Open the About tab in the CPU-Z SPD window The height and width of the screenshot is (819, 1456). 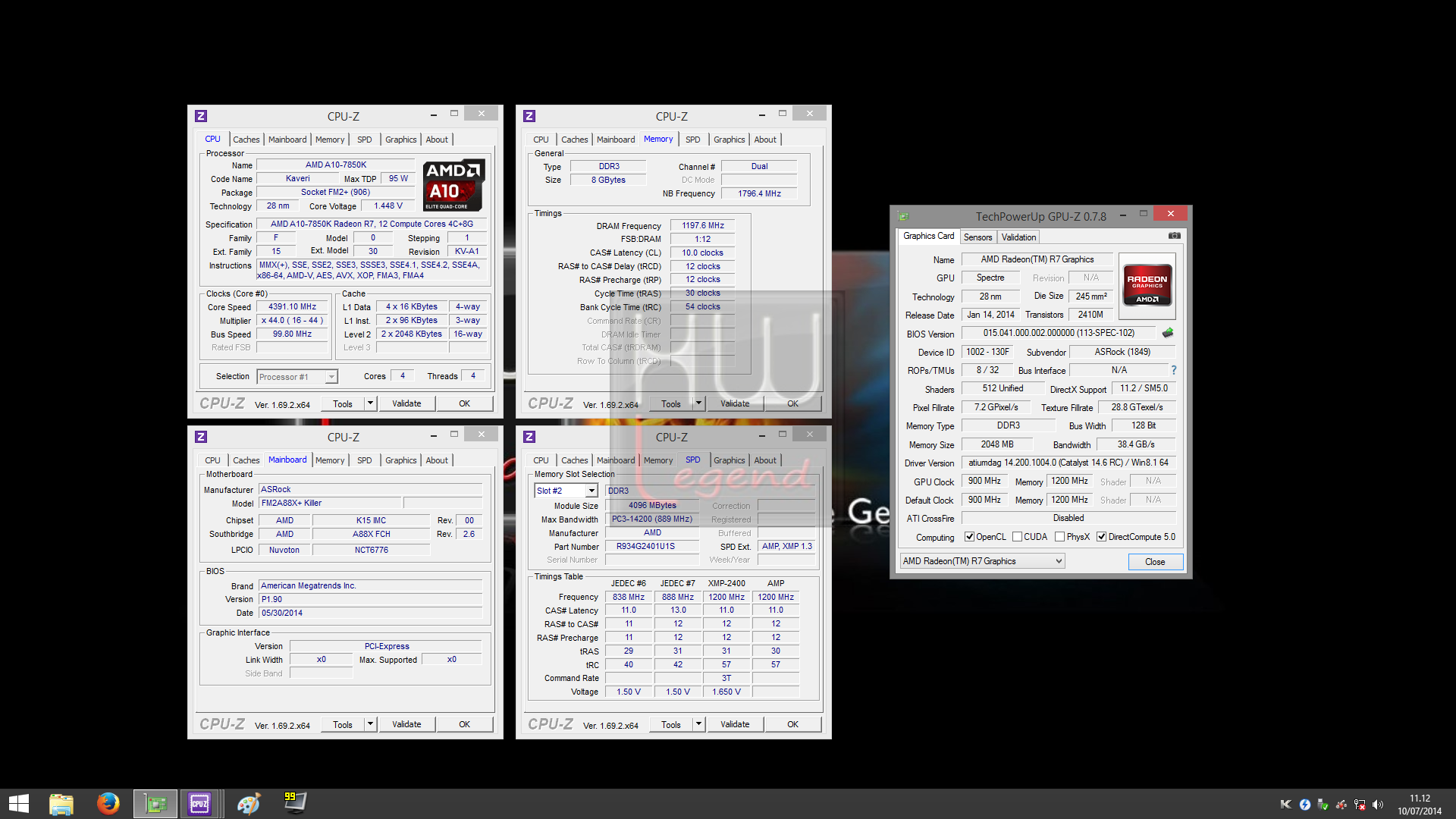pos(765,460)
